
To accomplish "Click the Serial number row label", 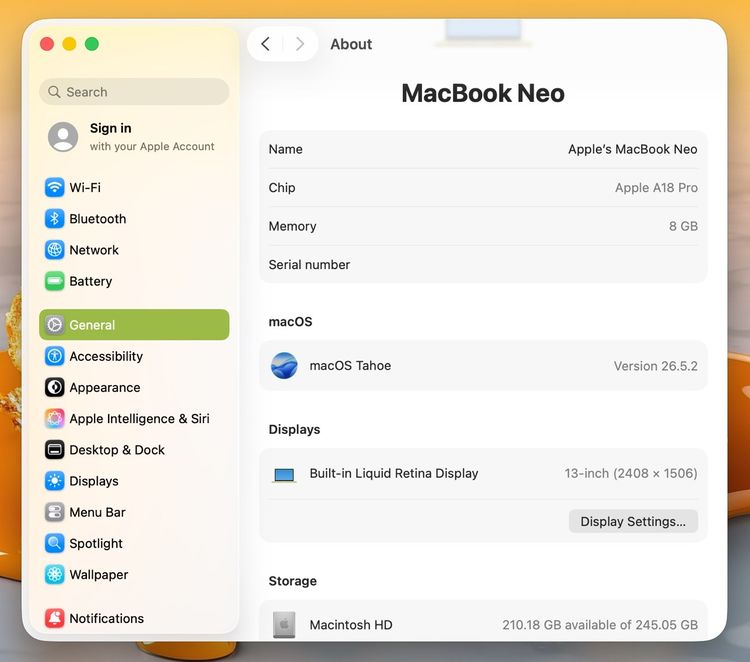I will pos(309,265).
